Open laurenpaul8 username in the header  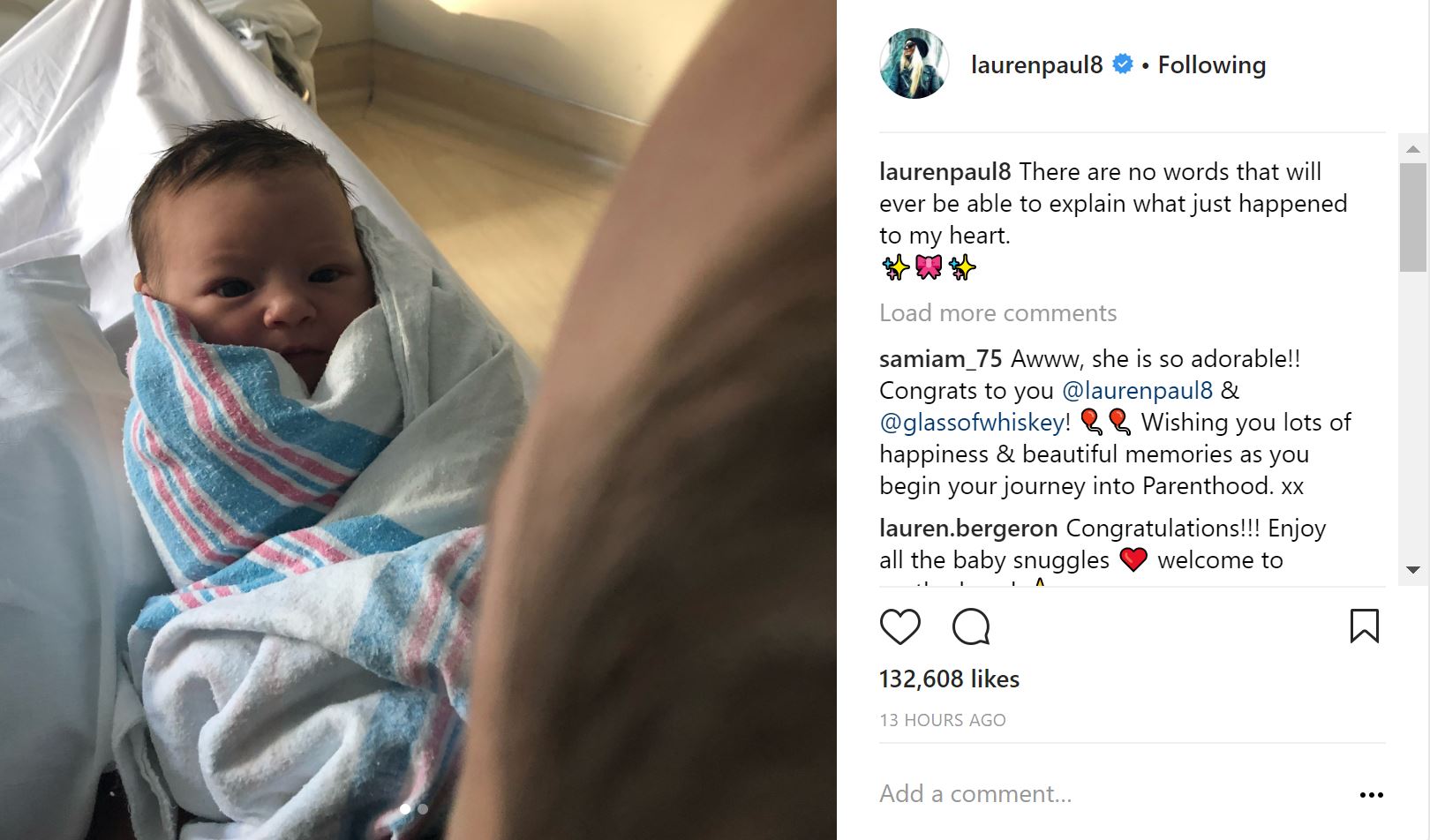(1036, 64)
